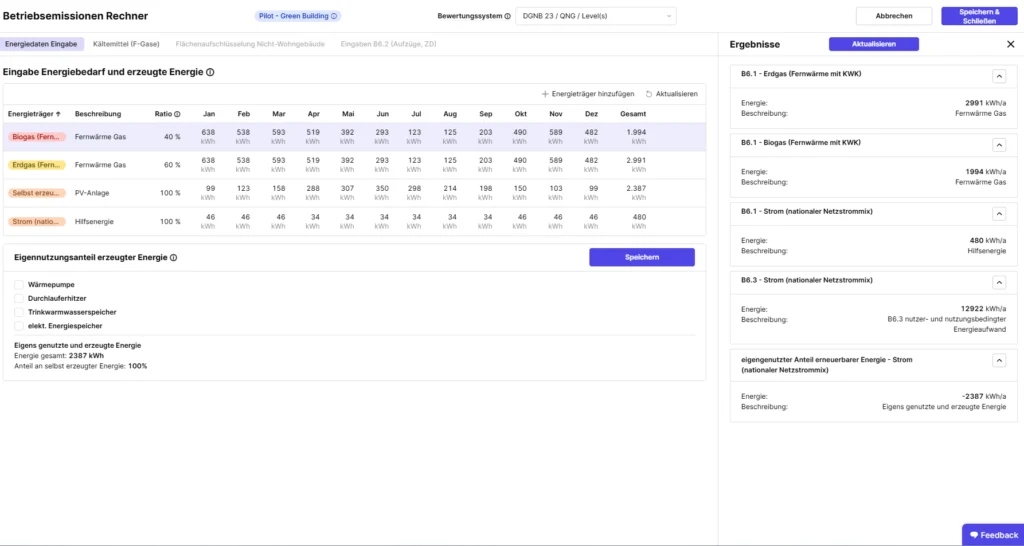Open Flächenaufschlüsselung Nicht-Wohngebäude tab
The width and height of the screenshot is (1024, 546).
pos(251,44)
